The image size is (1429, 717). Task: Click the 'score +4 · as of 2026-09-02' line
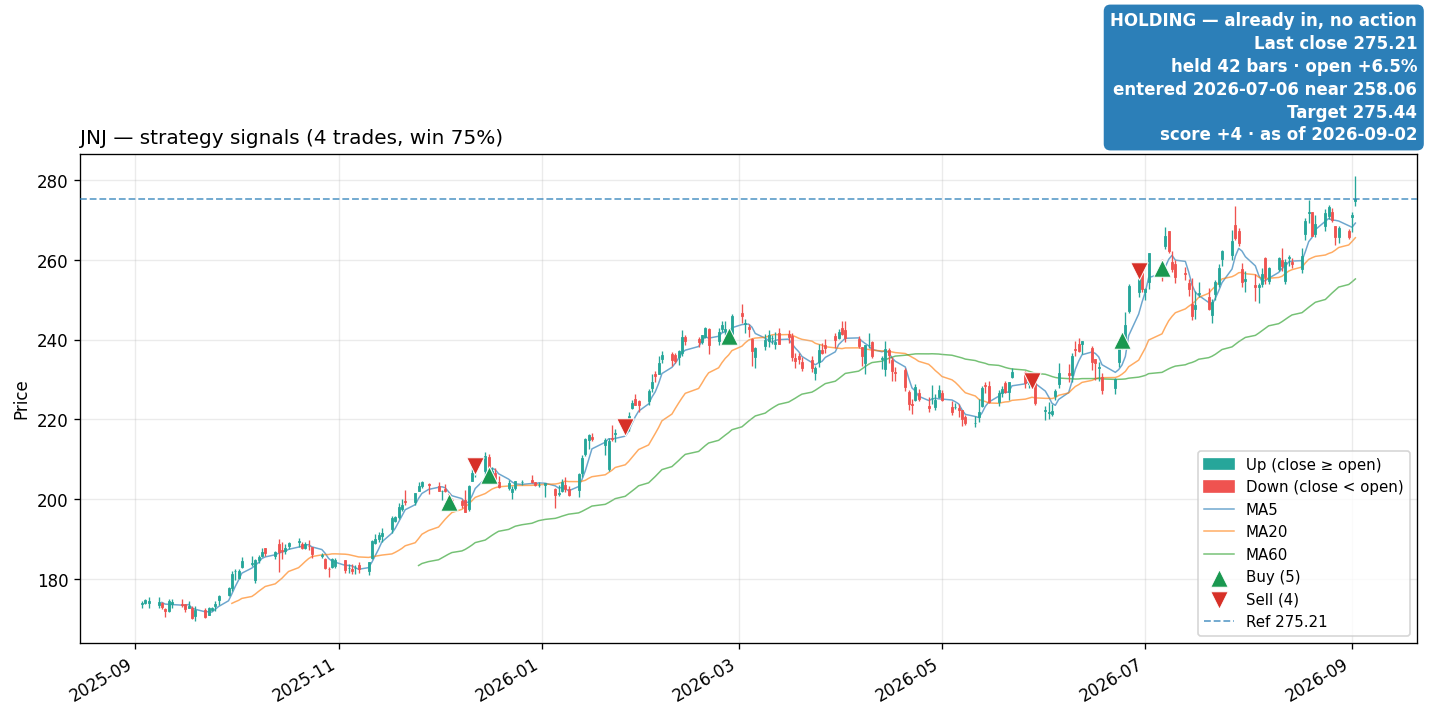coord(1288,134)
